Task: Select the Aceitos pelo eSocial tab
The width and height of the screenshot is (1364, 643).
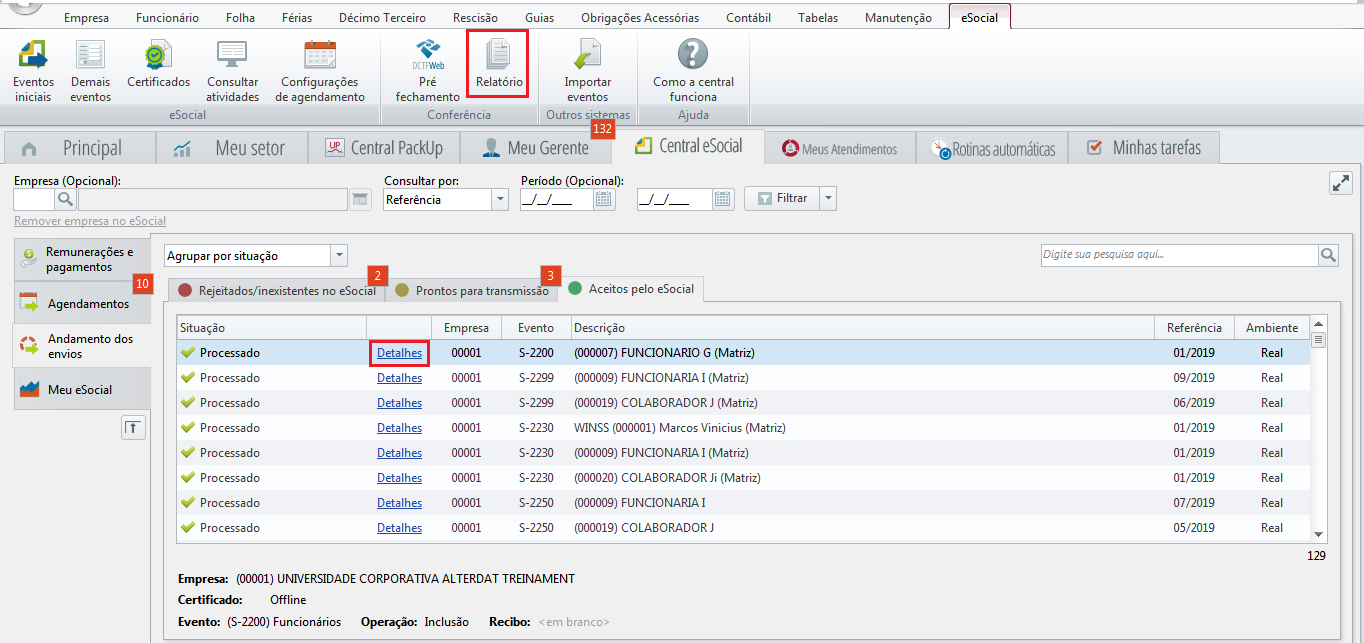Action: pos(632,289)
